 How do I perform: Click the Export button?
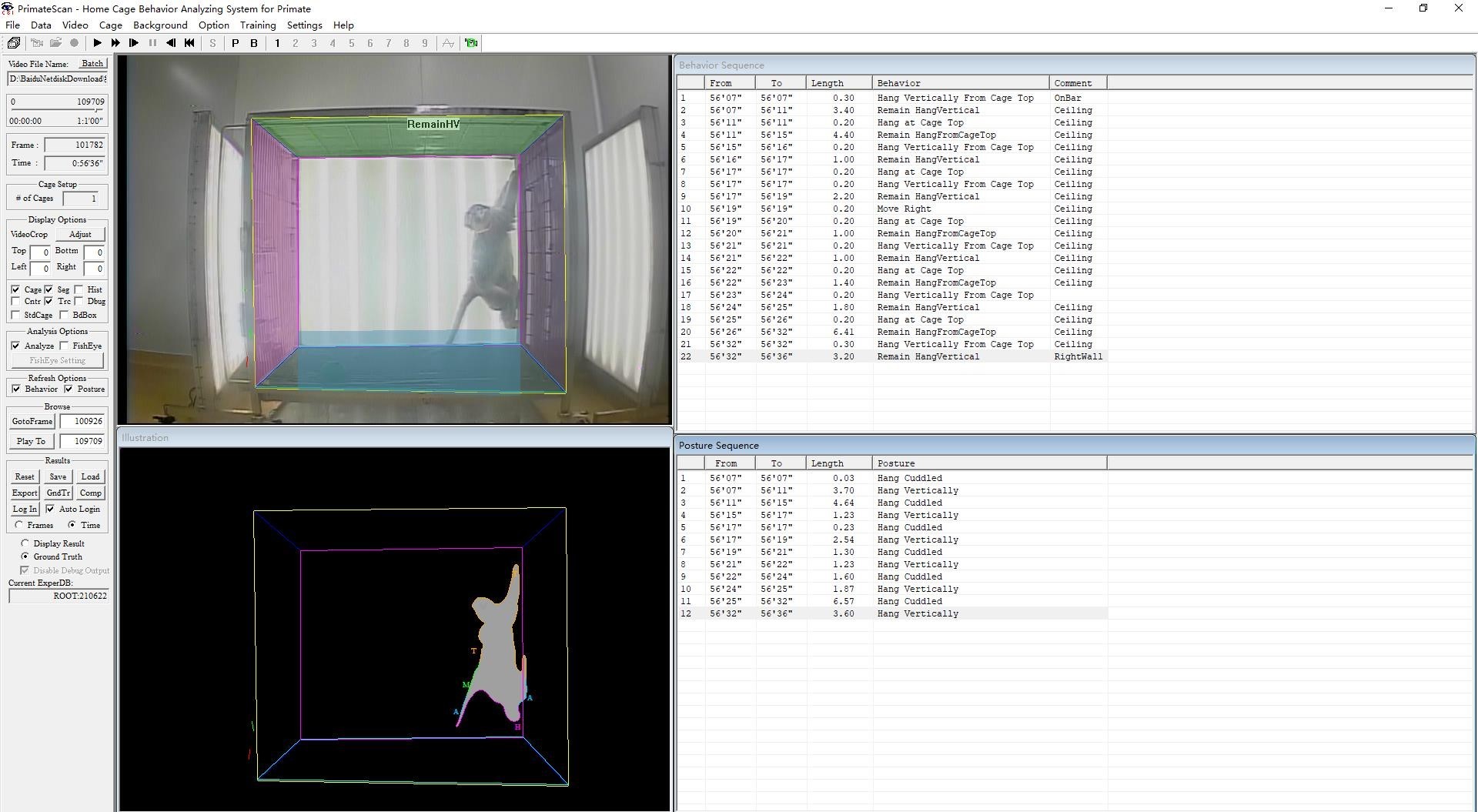tap(25, 493)
